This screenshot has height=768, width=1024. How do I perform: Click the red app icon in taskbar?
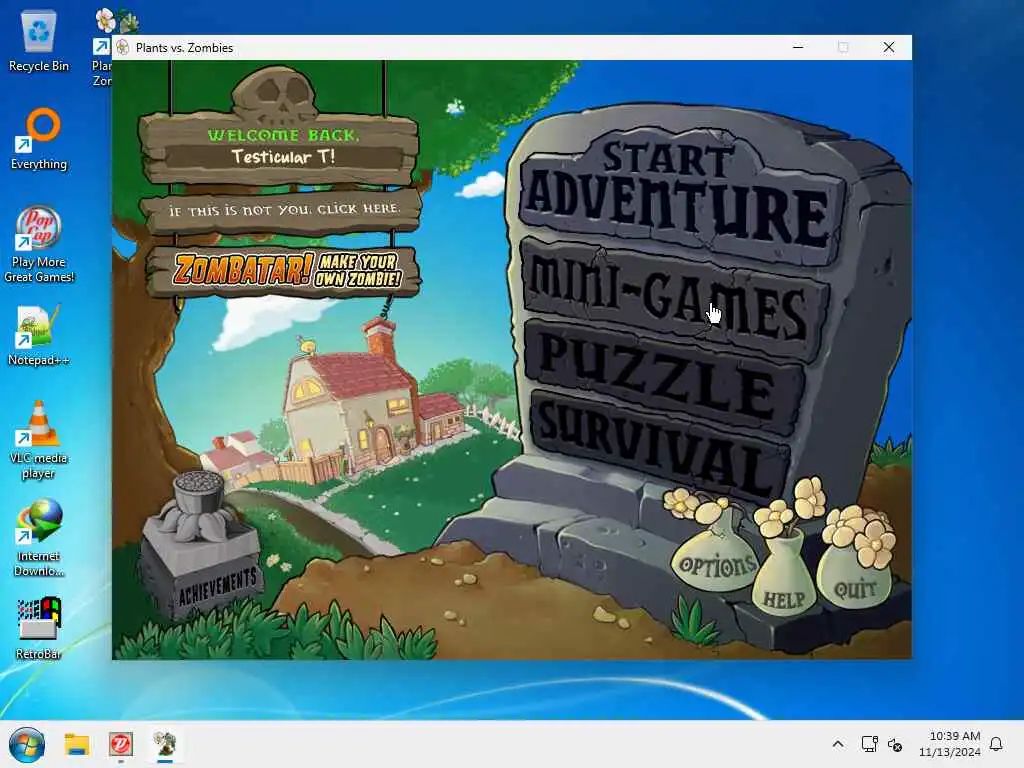point(121,744)
